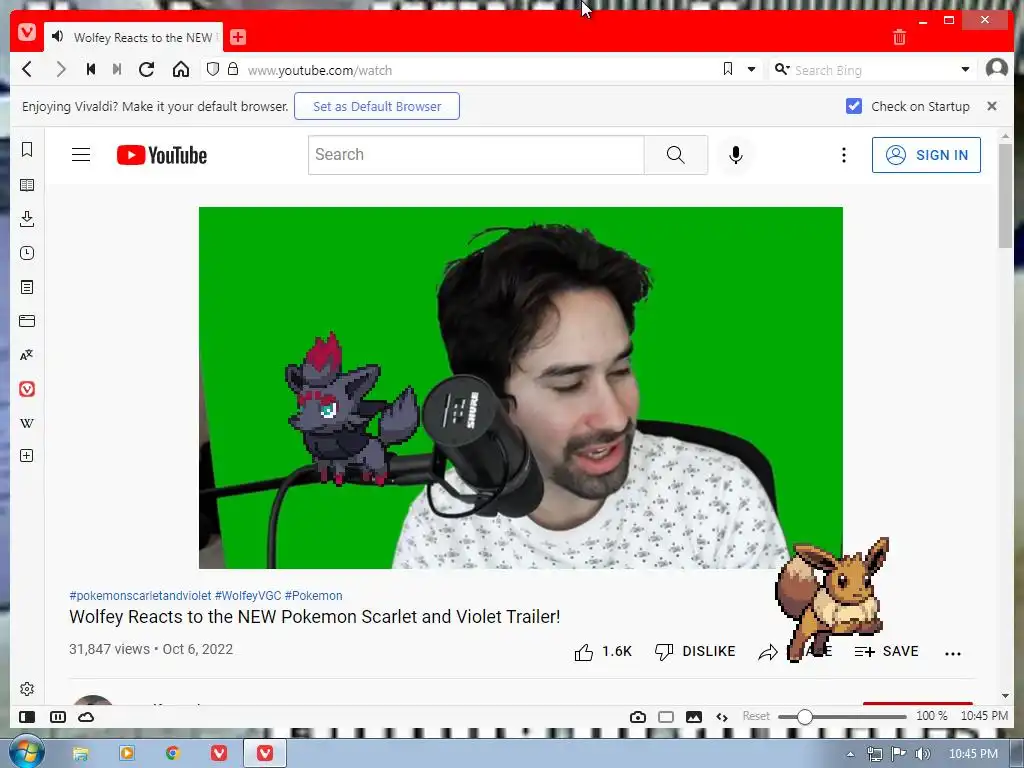
Task: Capture page with camera icon
Action: (x=638, y=717)
